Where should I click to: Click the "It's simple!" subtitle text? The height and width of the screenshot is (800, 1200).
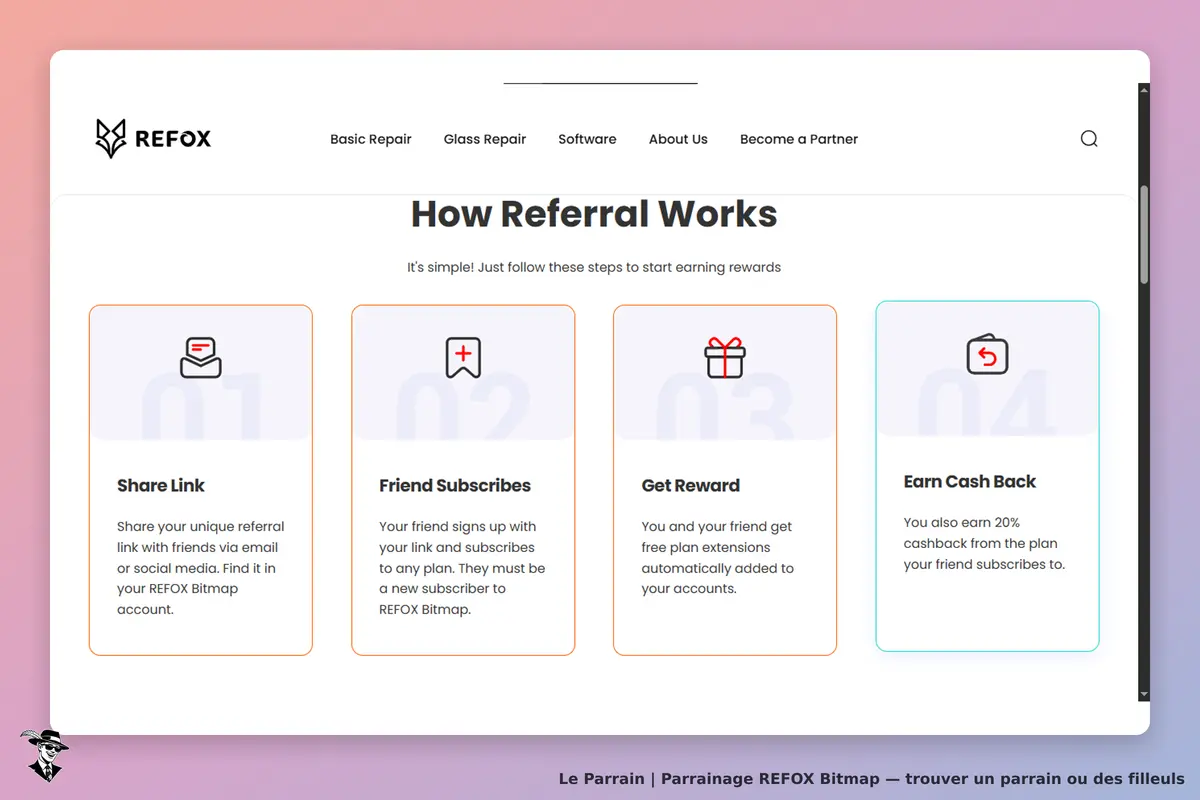coord(594,267)
